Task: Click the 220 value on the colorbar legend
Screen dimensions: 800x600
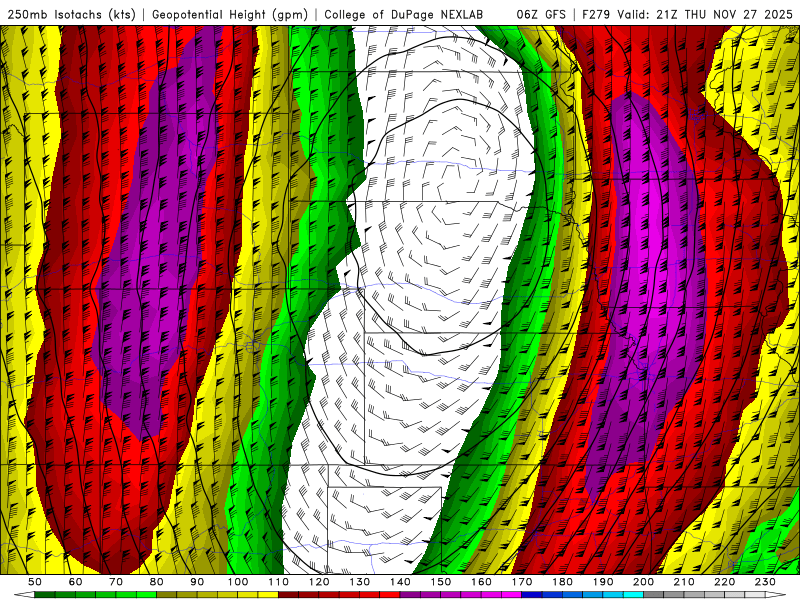Action: click(x=724, y=582)
